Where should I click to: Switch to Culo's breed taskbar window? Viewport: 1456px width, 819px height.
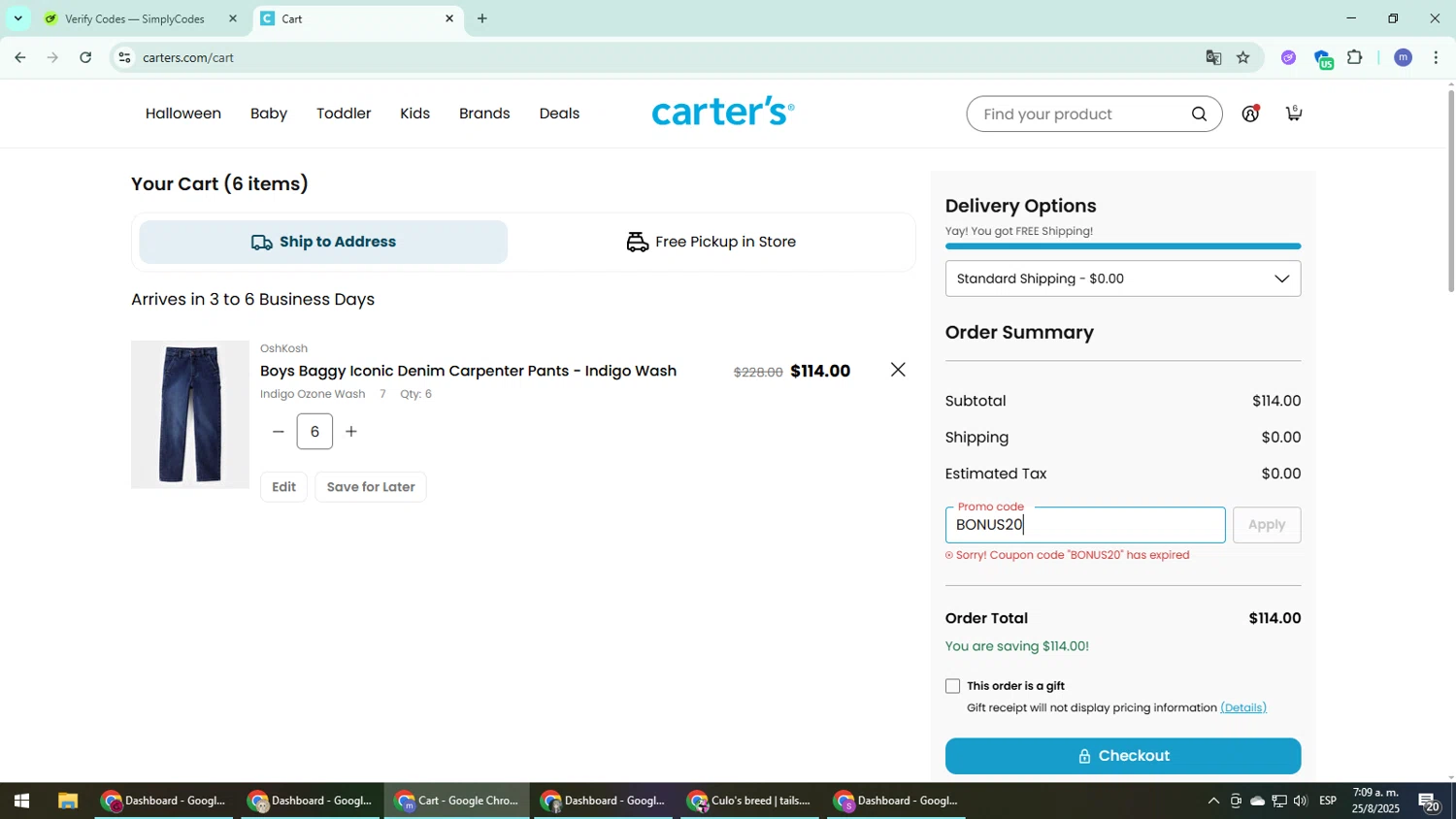(x=749, y=802)
